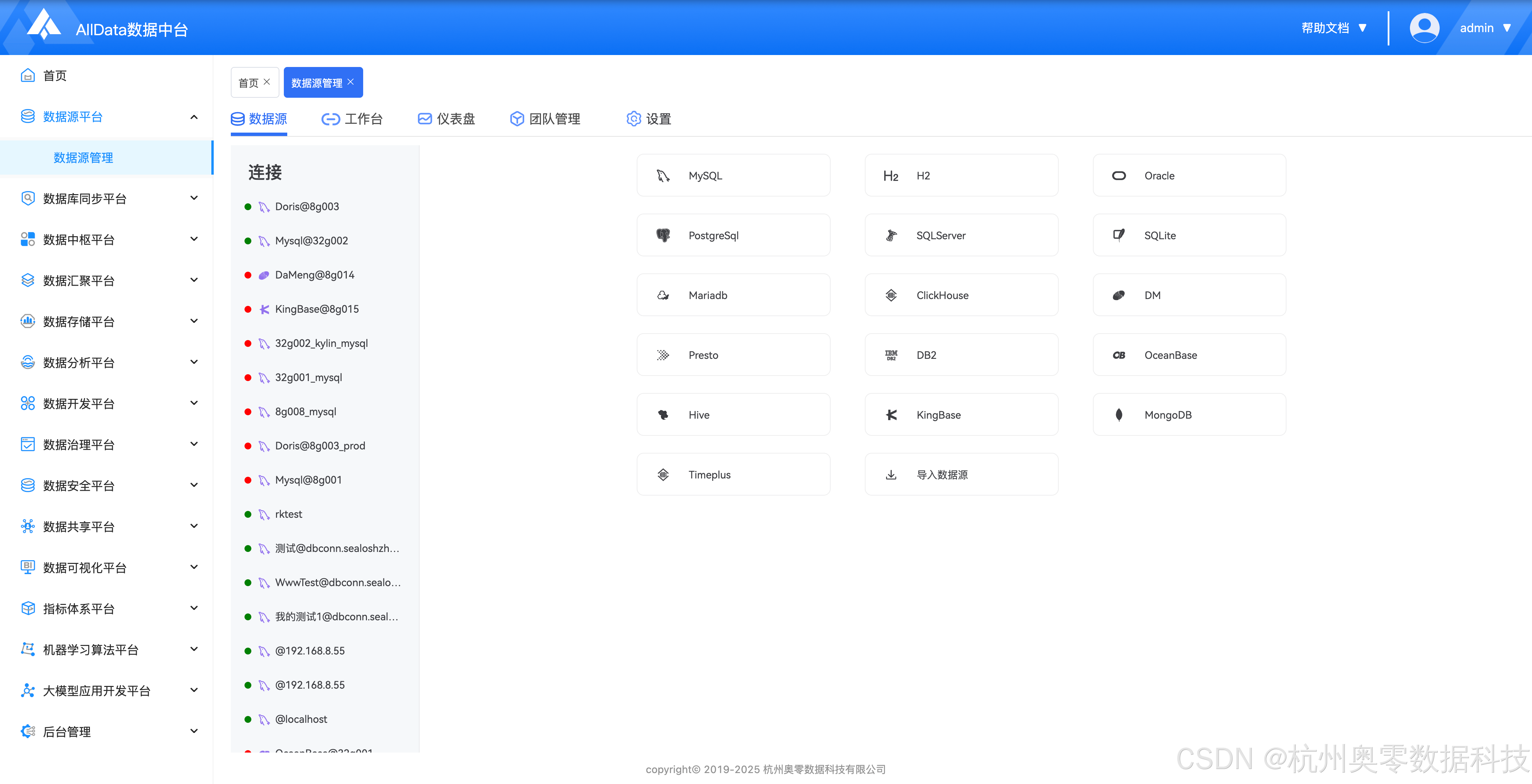This screenshot has width=1532, height=784.
Task: Switch to the 工作台 tab
Action: pyautogui.click(x=352, y=119)
